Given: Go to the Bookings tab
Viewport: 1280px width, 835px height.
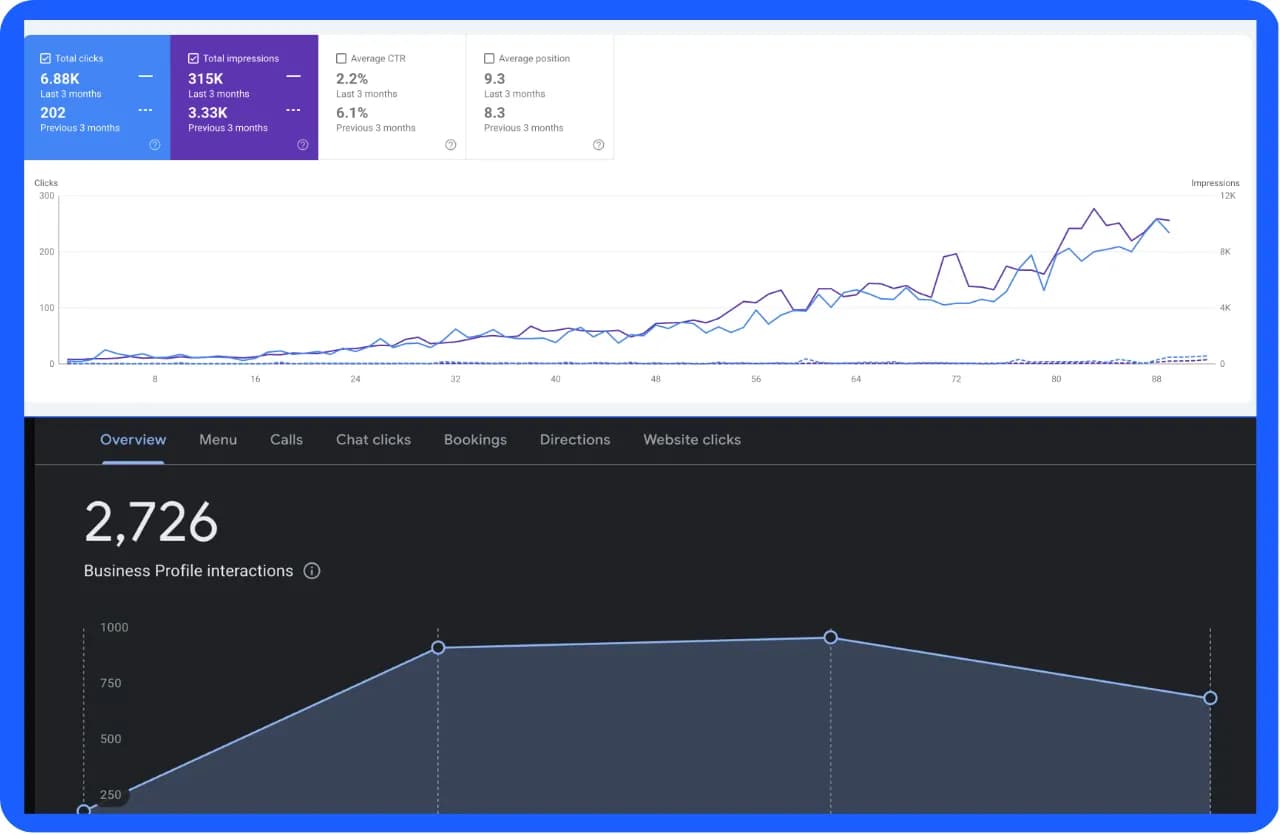Looking at the screenshot, I should coord(475,440).
